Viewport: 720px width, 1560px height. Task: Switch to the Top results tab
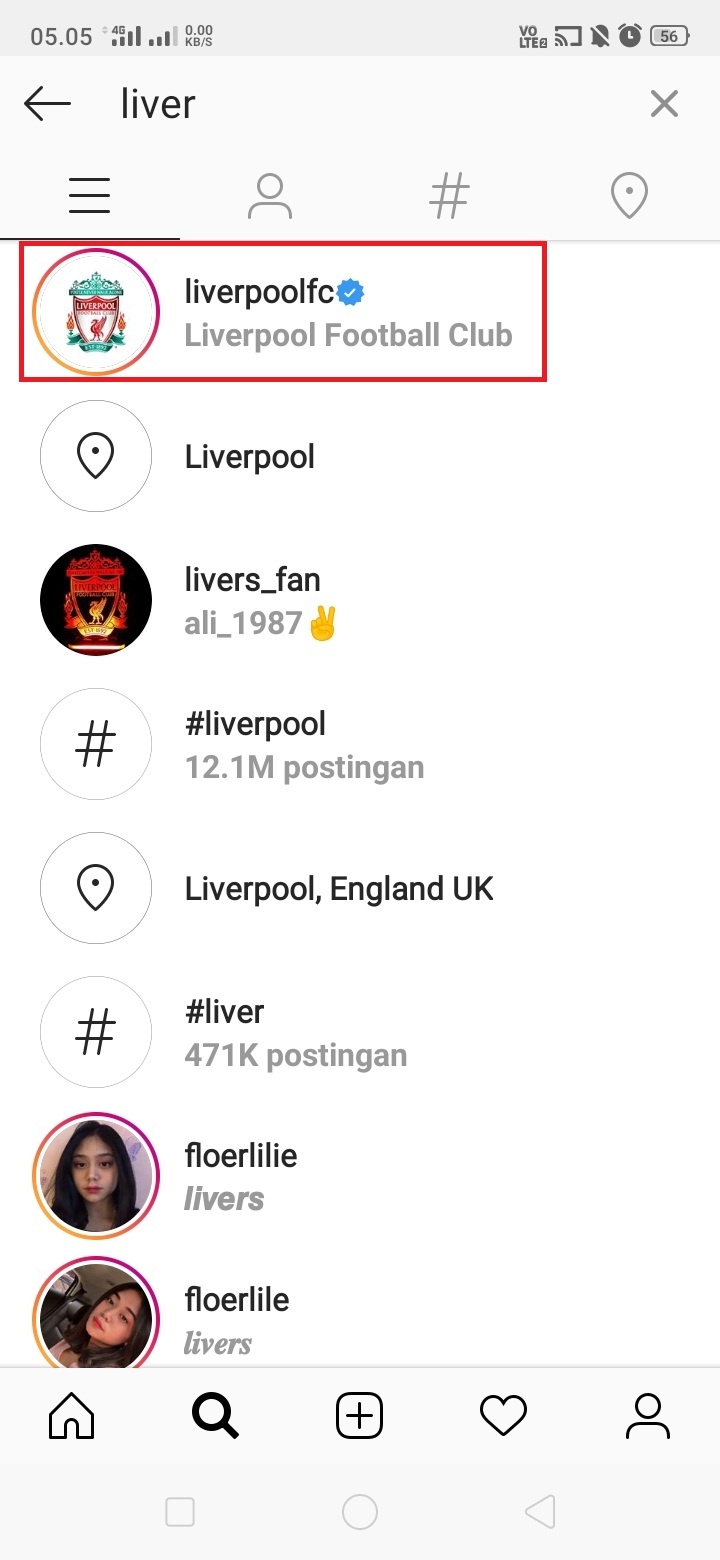[90, 196]
